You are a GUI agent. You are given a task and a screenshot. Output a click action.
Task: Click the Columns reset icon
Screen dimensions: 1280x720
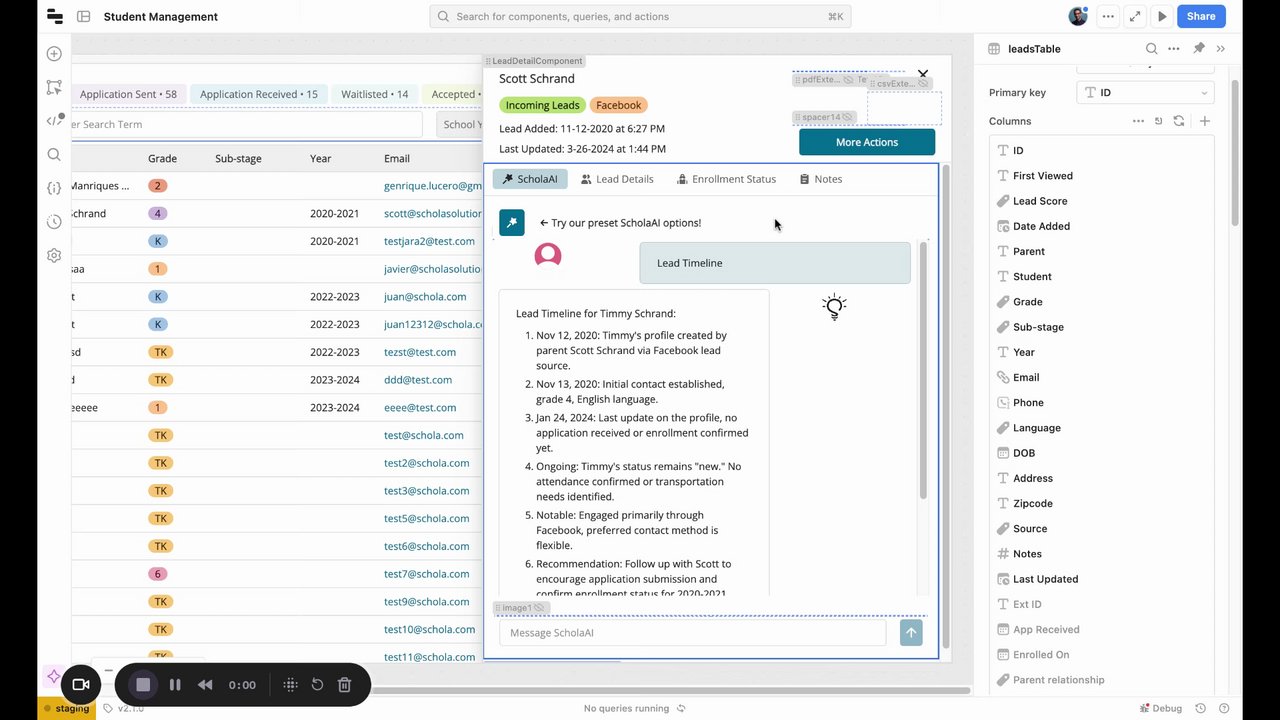[1159, 121]
